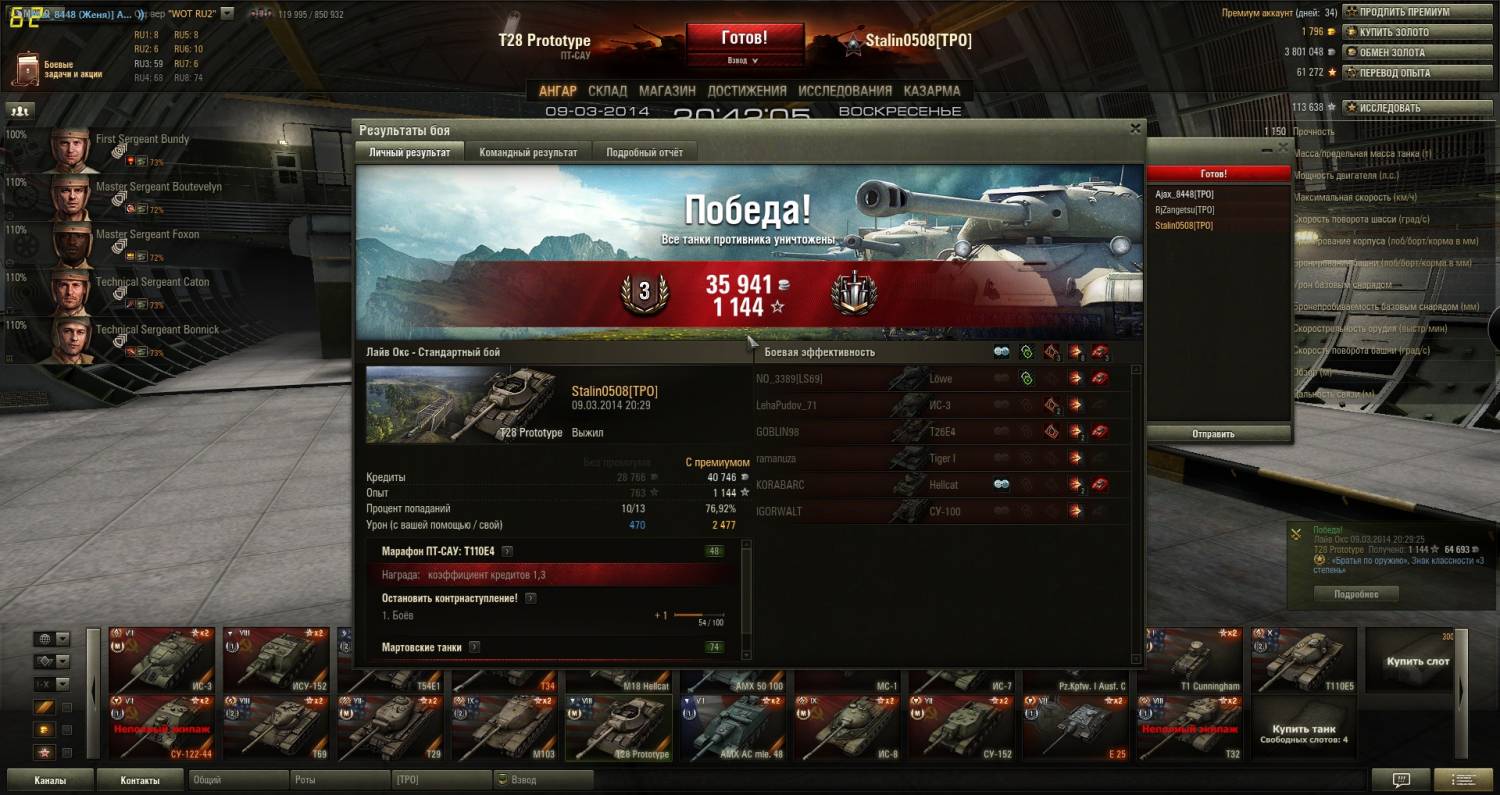Check the red star bonus-experience filter checkbox

click(67, 752)
